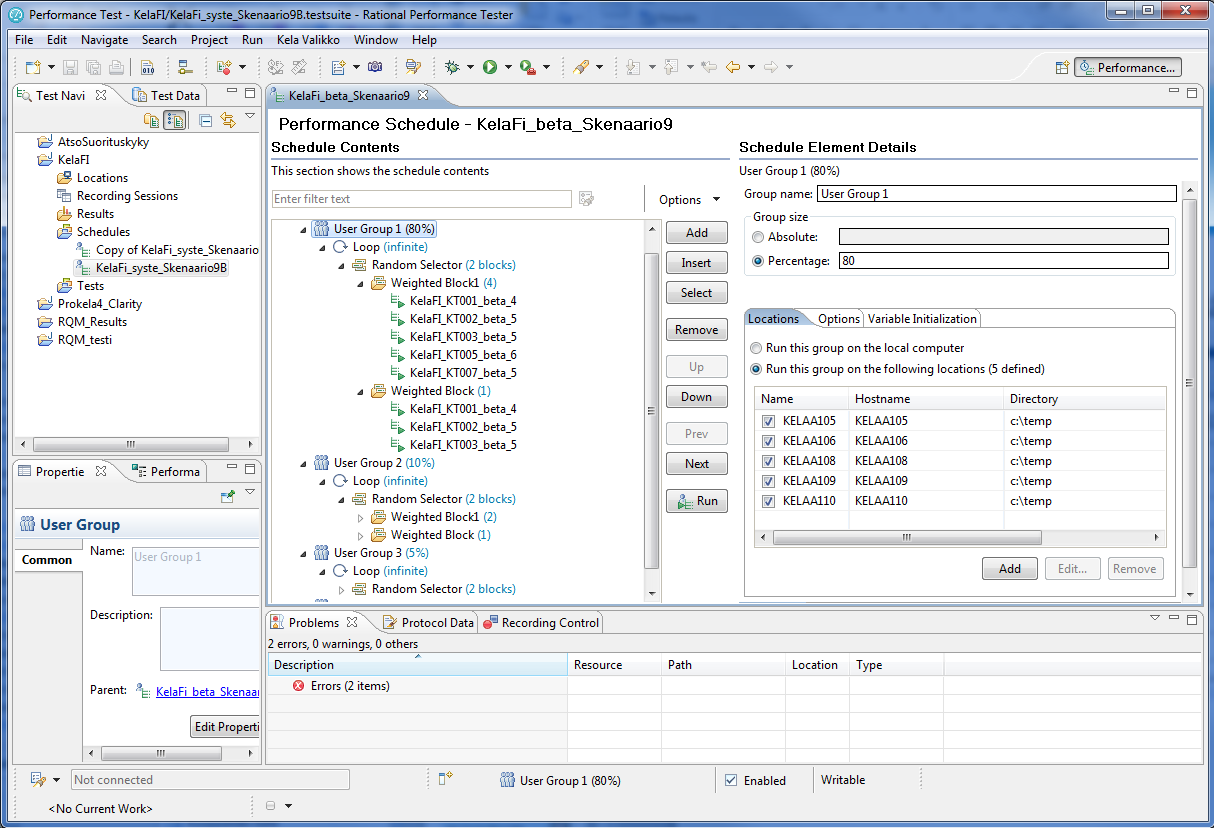Click the Collapse All icon in Test Navigator
Image resolution: width=1214 pixels, height=828 pixels.
(x=206, y=120)
